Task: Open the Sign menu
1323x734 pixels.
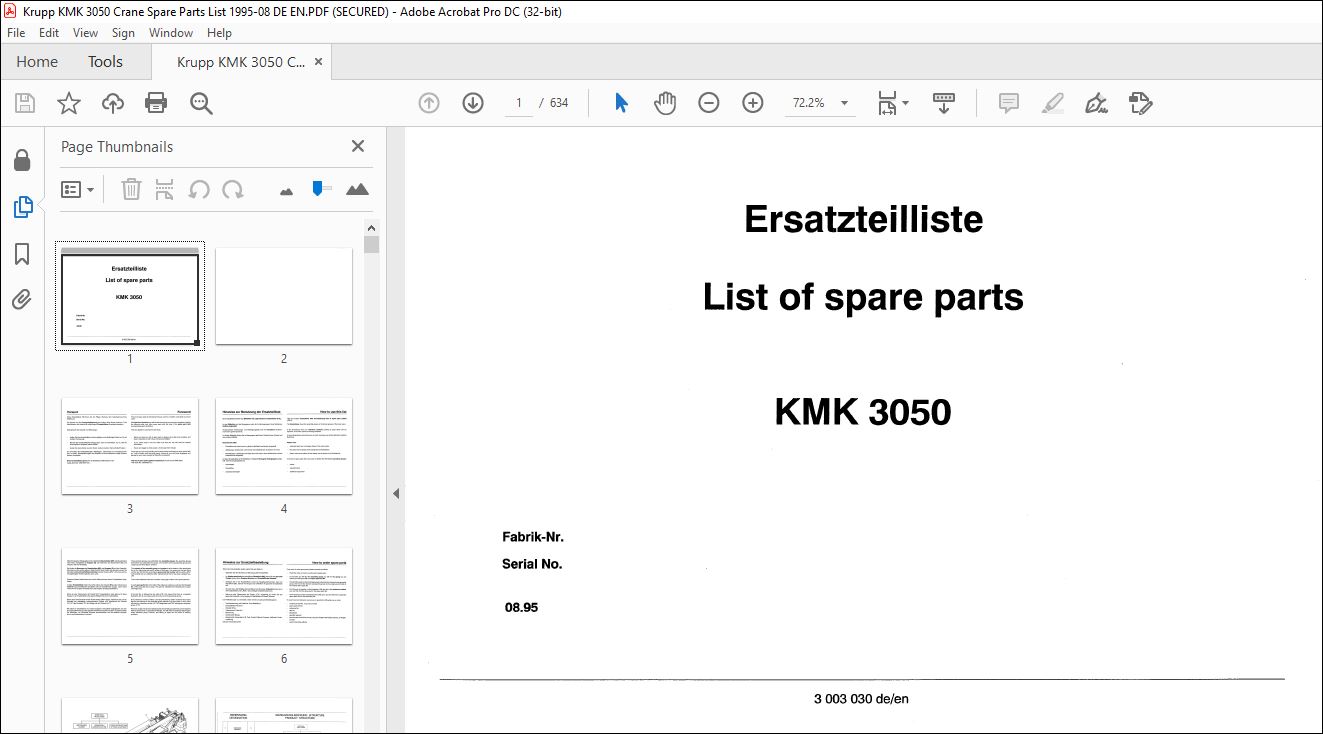Action: 123,33
